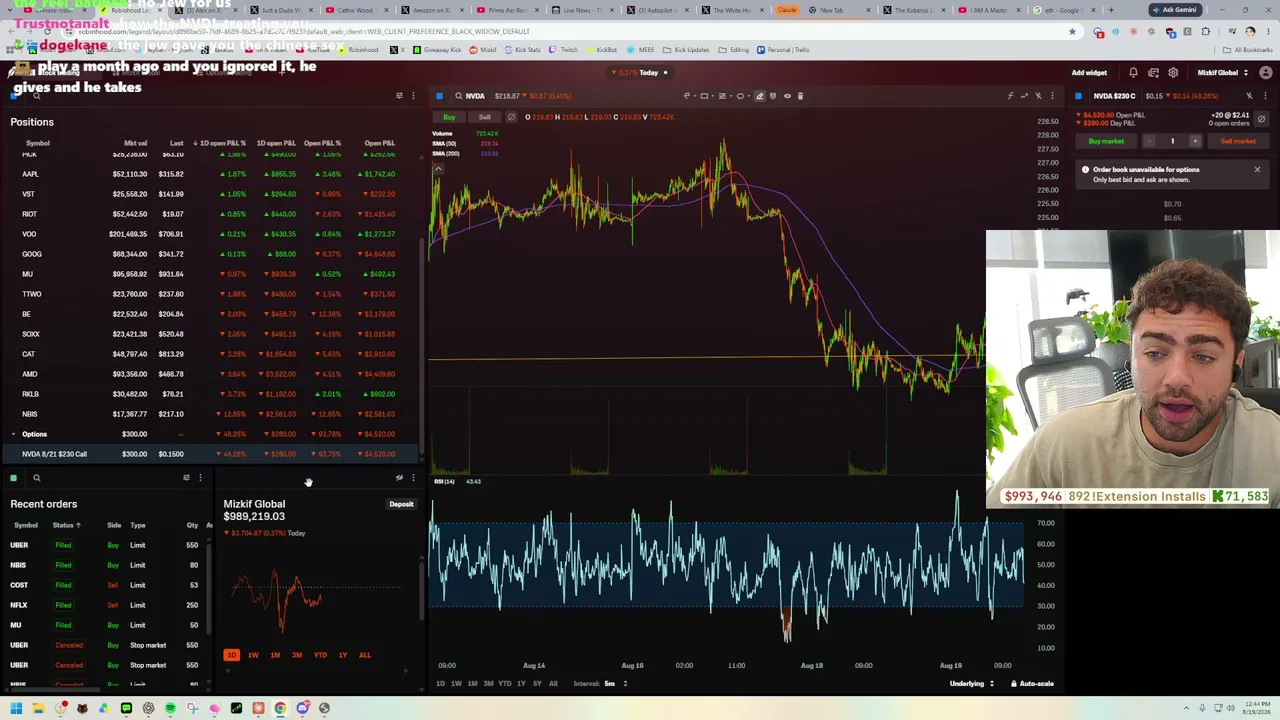
Task: Open Recent orders filter settings icon
Action: (x=186, y=478)
